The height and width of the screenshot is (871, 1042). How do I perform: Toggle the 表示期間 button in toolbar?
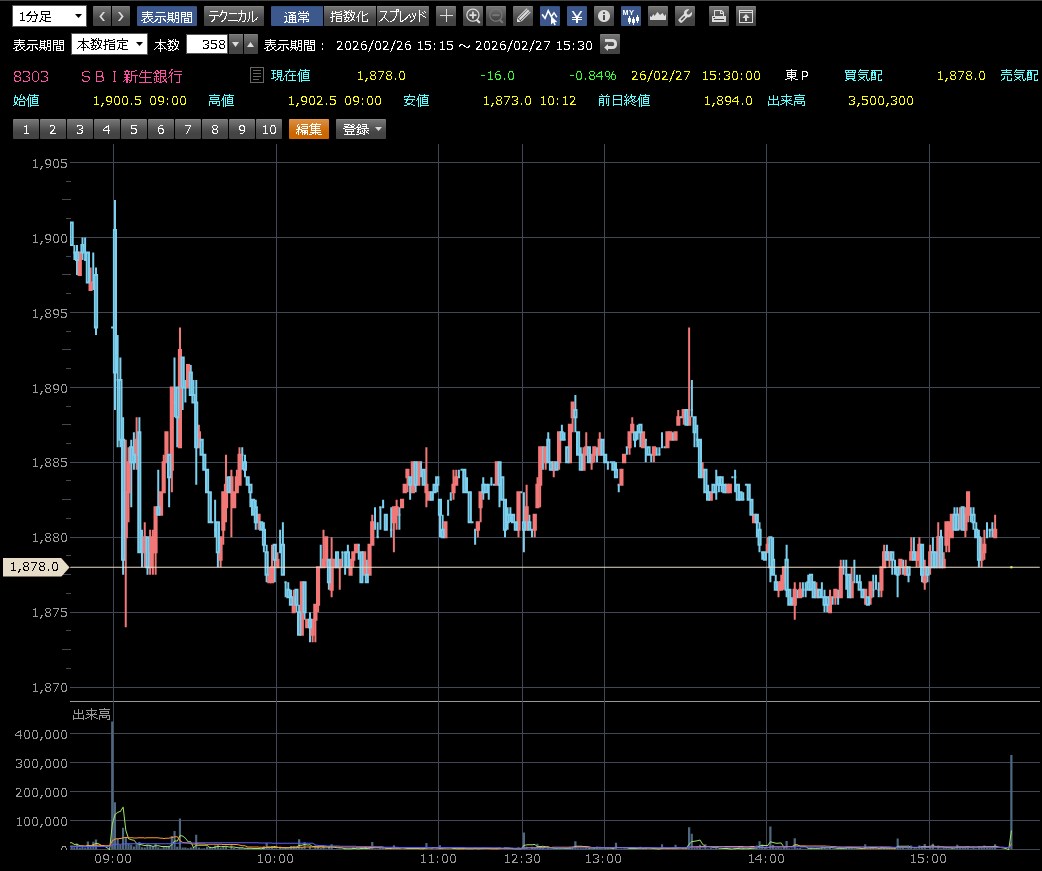point(166,16)
